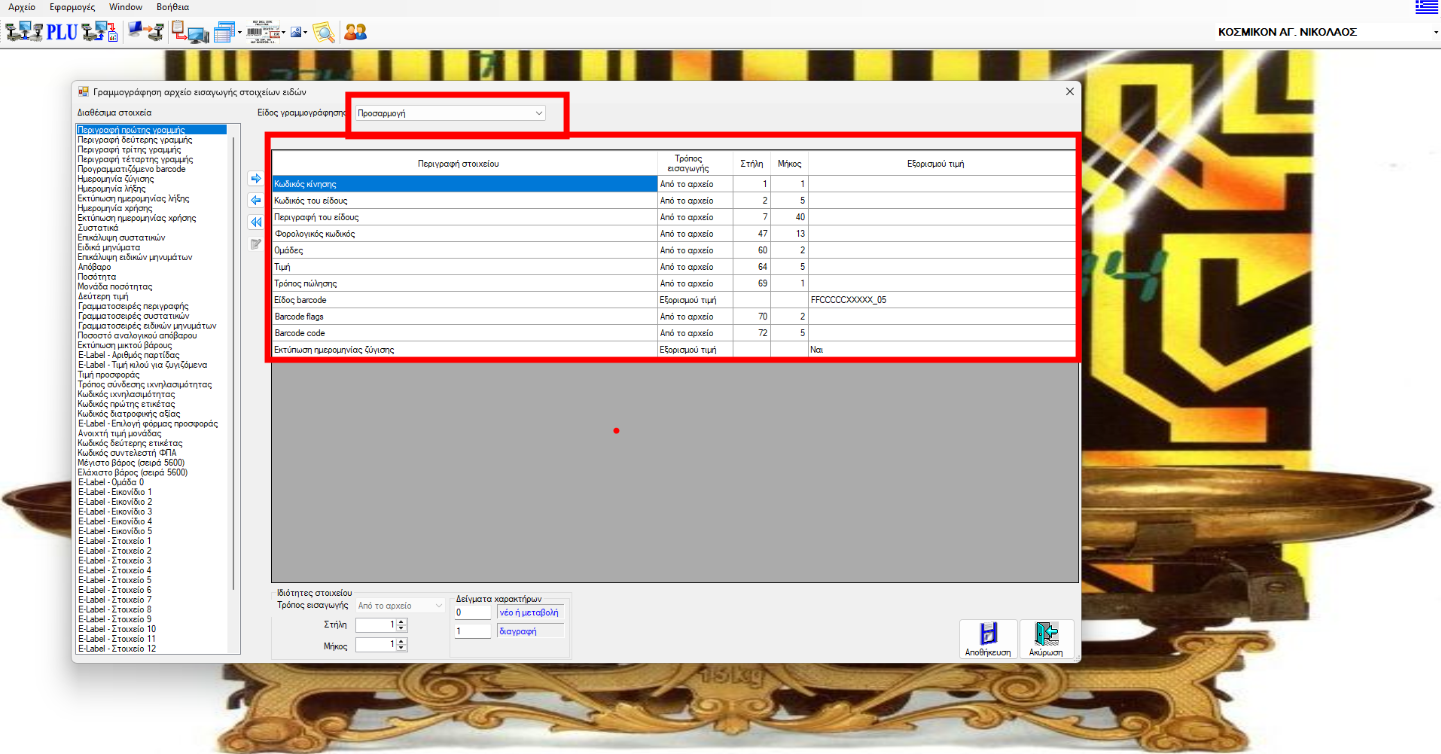Click the right arrow add-element button
1441x754 pixels.
click(x=255, y=178)
